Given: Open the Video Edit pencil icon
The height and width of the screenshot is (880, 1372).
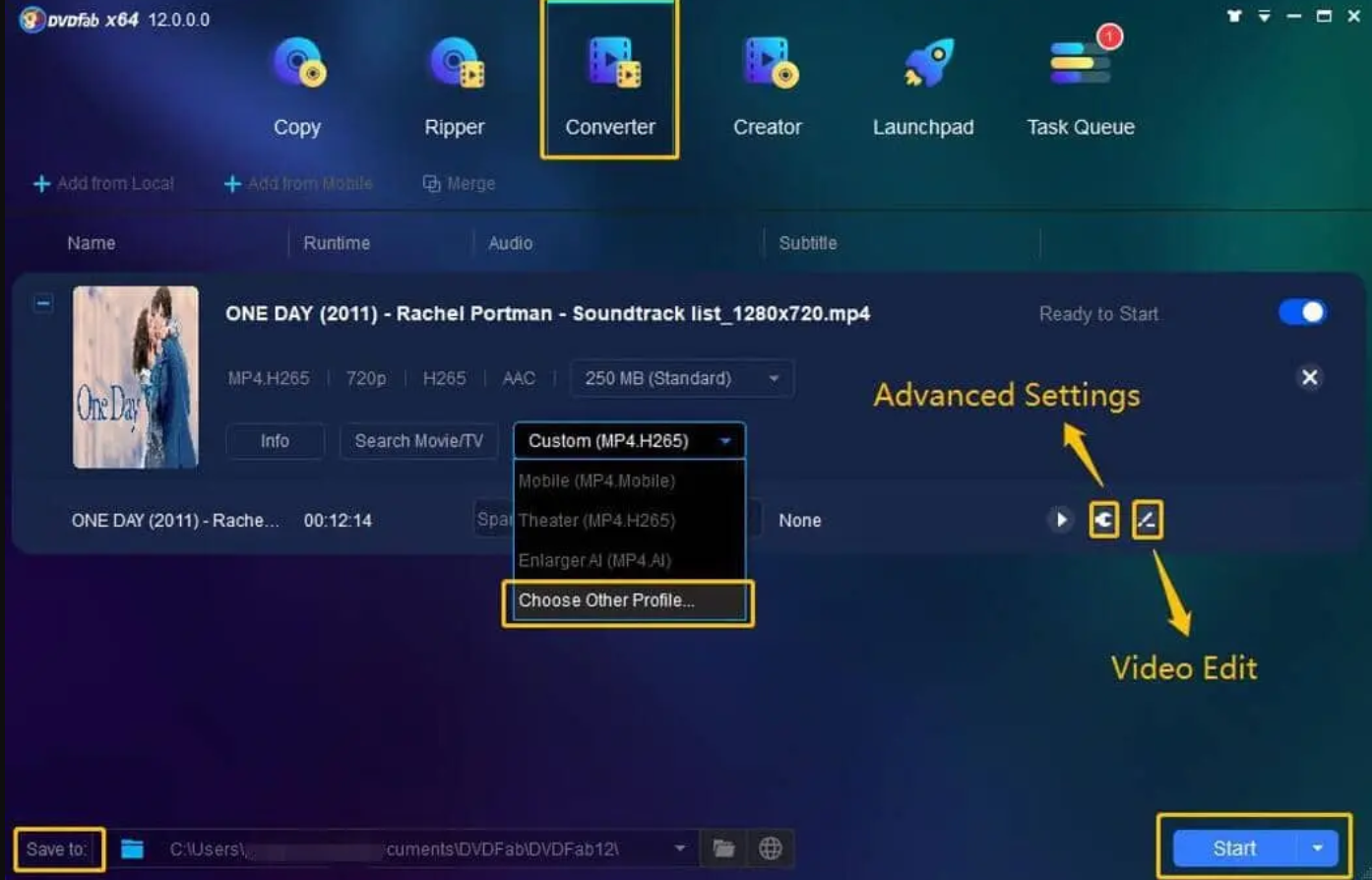Looking at the screenshot, I should tap(1147, 520).
